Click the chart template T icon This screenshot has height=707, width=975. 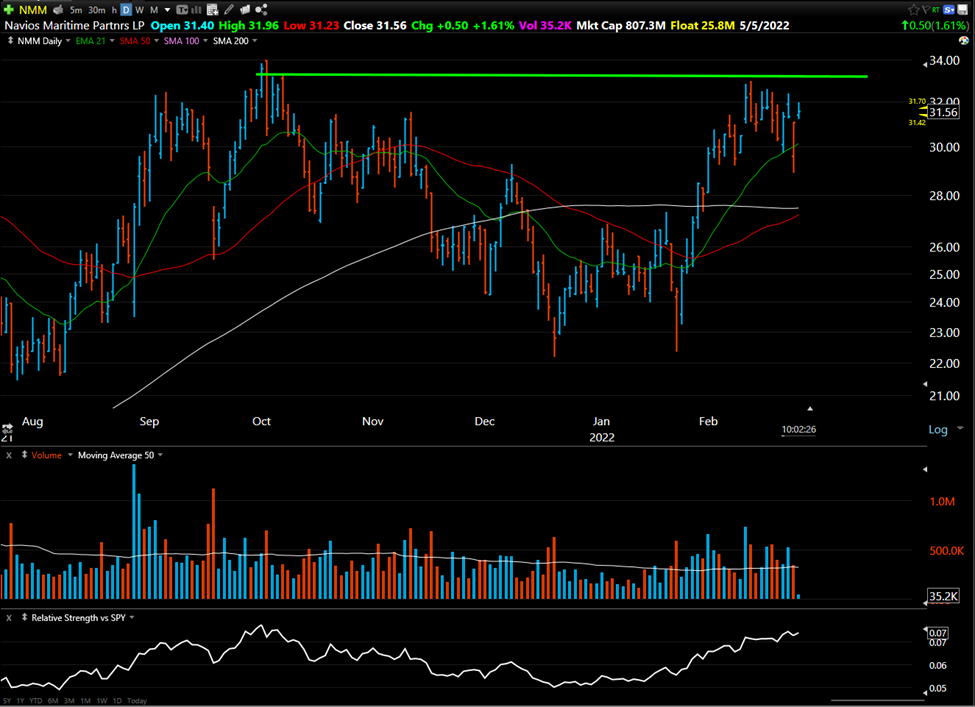point(182,9)
